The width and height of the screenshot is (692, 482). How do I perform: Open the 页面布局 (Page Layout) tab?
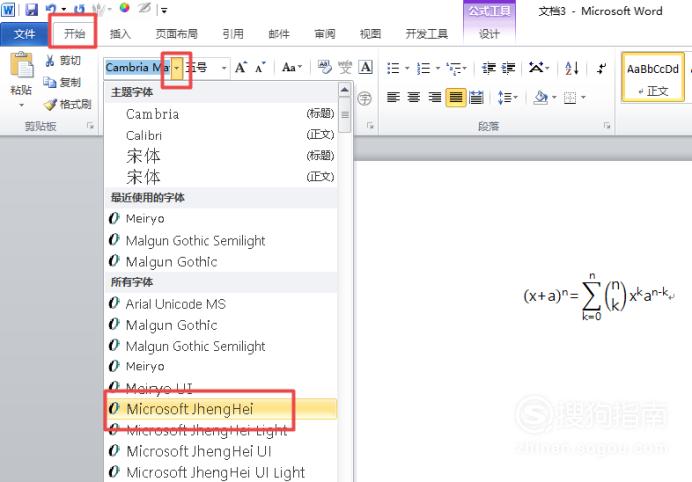click(x=176, y=34)
